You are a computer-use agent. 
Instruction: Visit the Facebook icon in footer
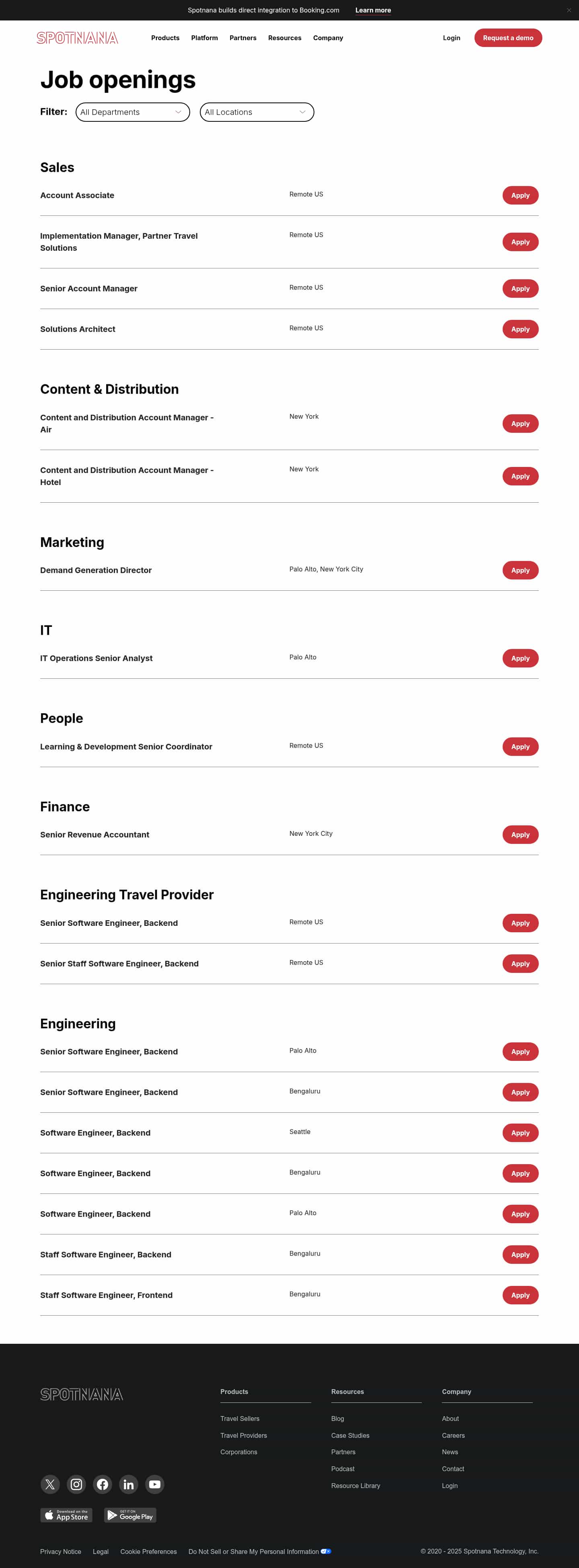[x=102, y=1484]
